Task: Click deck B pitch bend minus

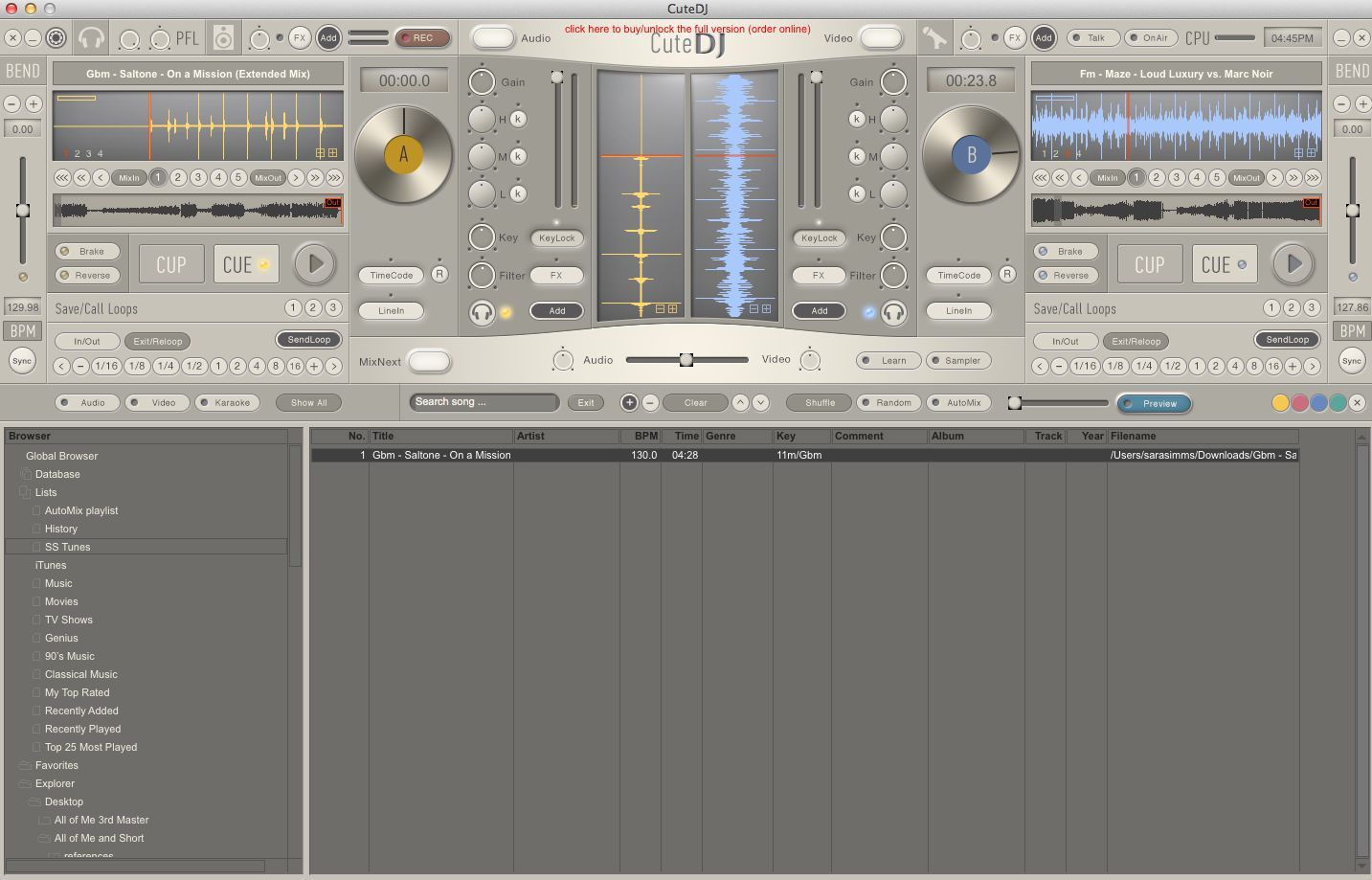Action: coord(1341,103)
